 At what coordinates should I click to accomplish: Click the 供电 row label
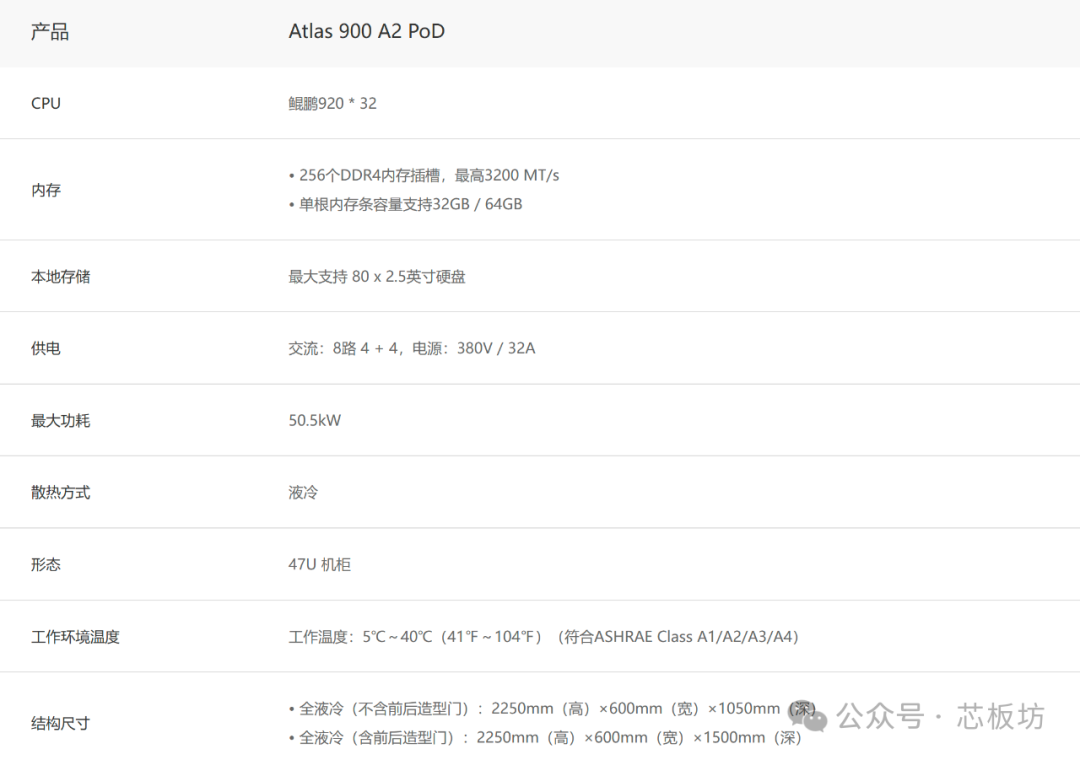tap(46, 348)
